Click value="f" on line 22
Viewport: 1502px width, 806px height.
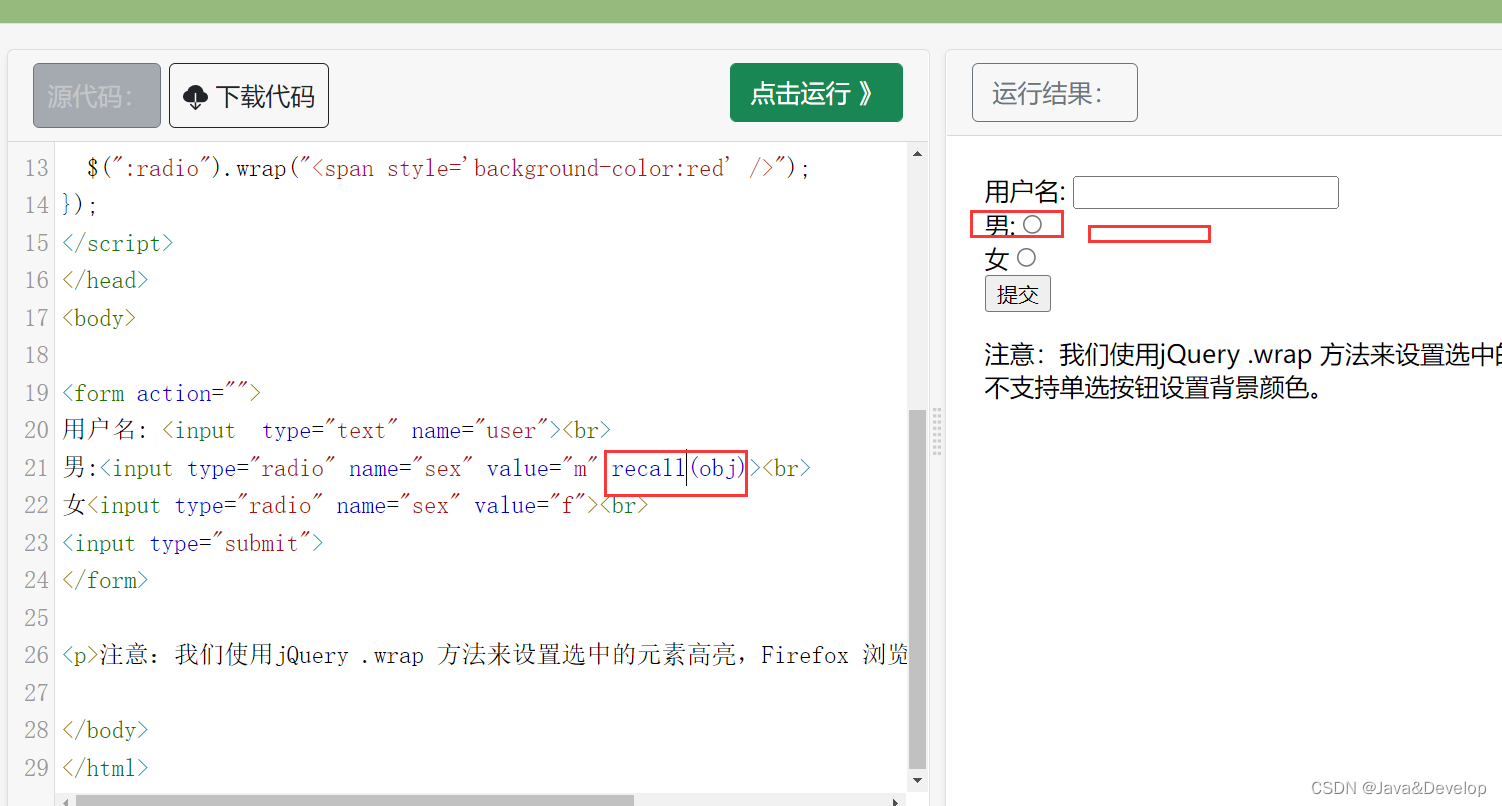tap(530, 505)
